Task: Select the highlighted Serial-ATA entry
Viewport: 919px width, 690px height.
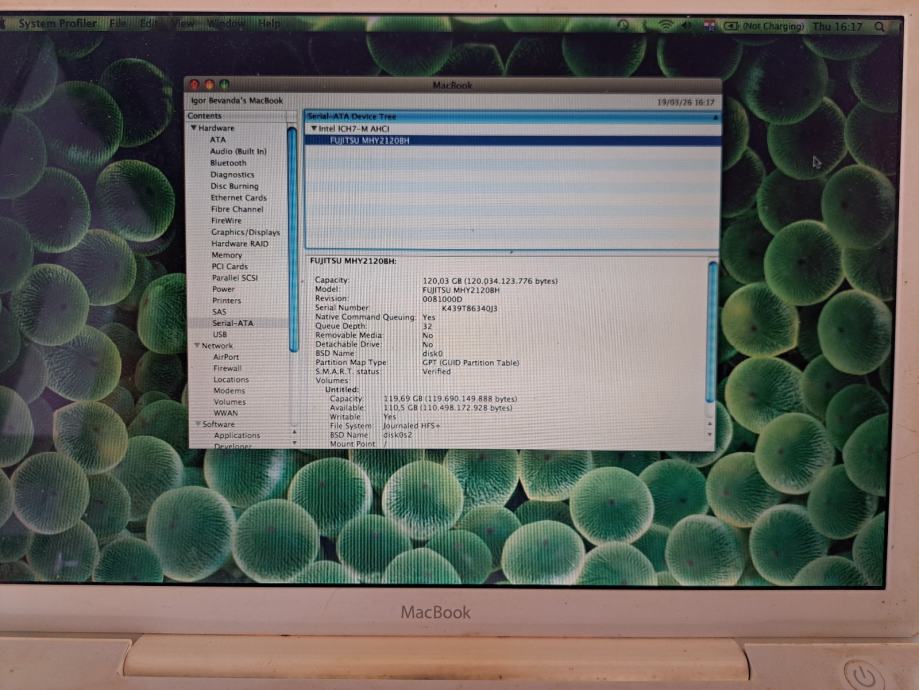Action: coord(233,323)
